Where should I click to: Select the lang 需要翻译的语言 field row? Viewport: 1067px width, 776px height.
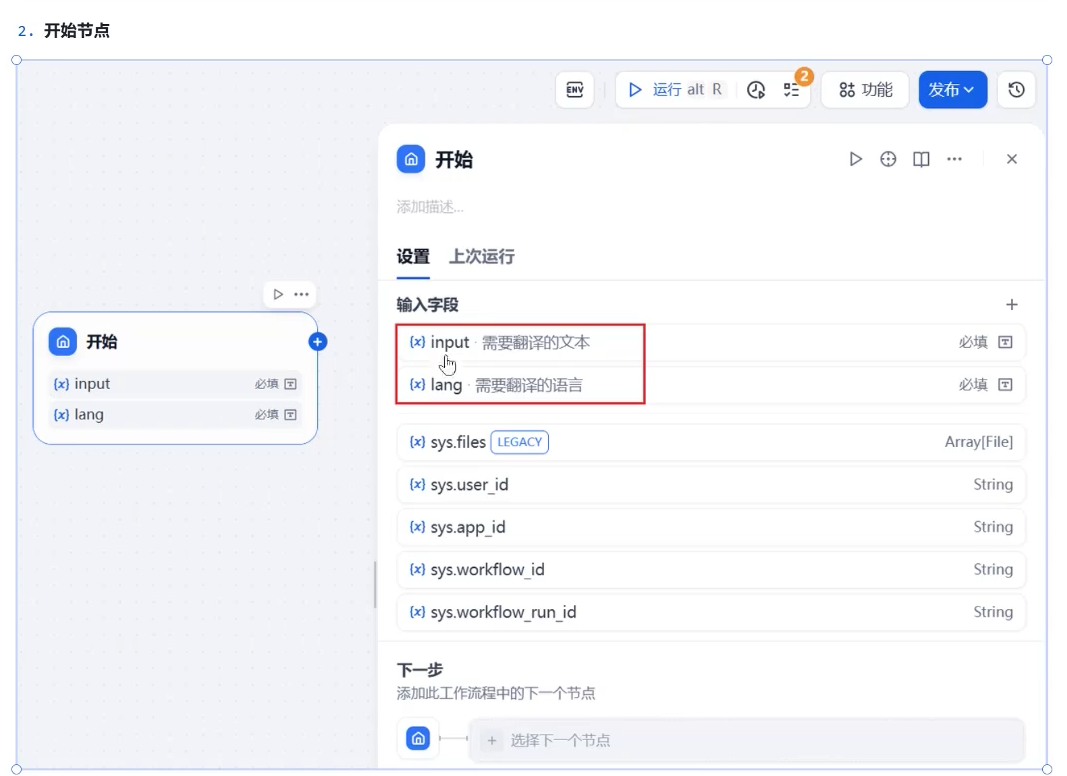pos(711,385)
